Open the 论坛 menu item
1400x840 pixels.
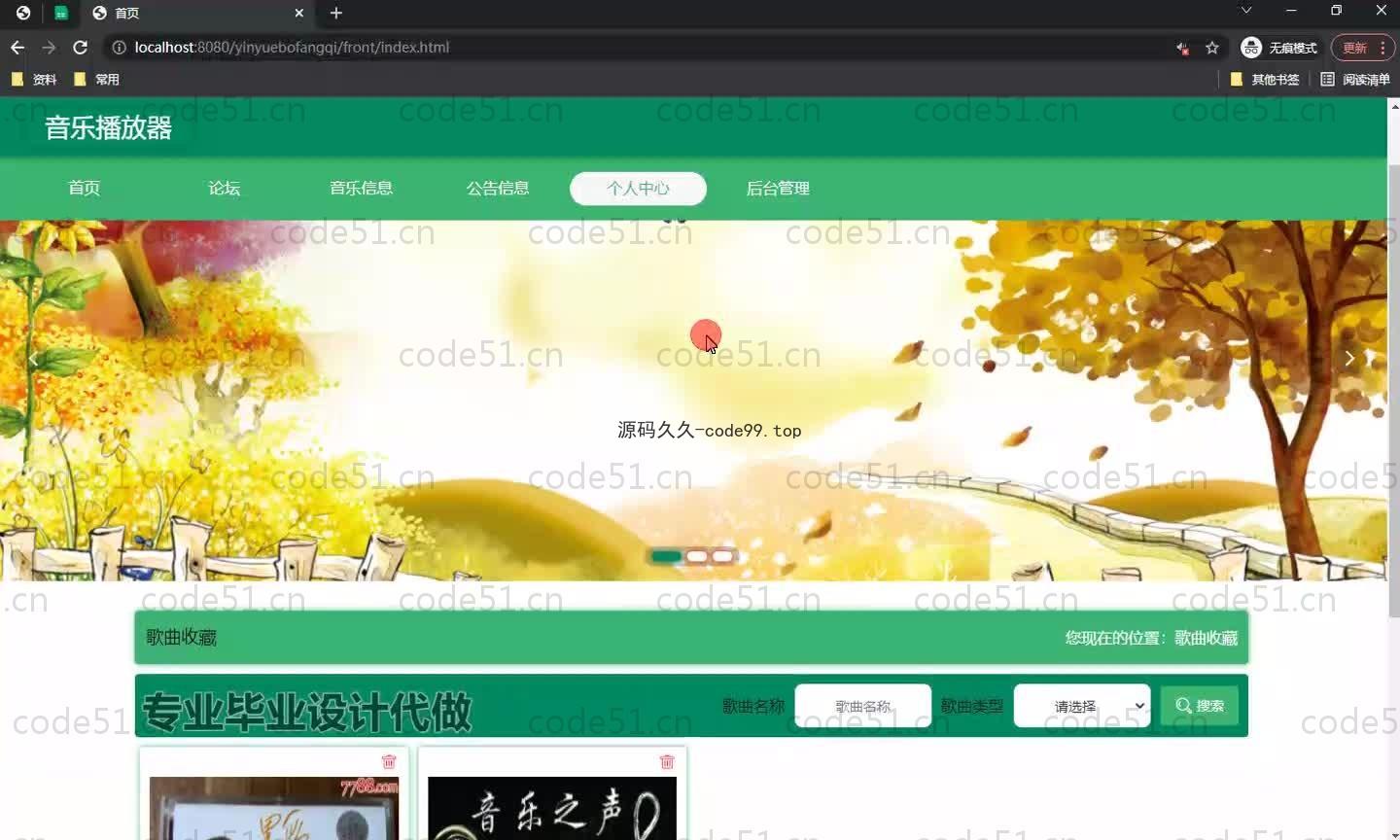pos(224,189)
